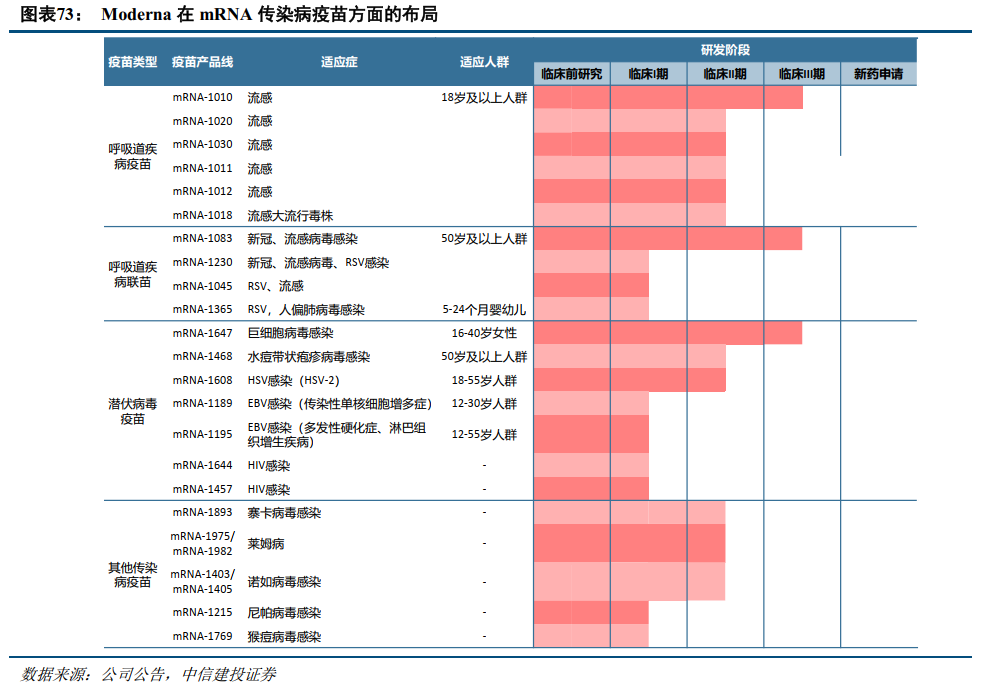Click 'HIV感染' in the mRNA-1644 row
This screenshot has height=690, width=984.
tap(269, 466)
